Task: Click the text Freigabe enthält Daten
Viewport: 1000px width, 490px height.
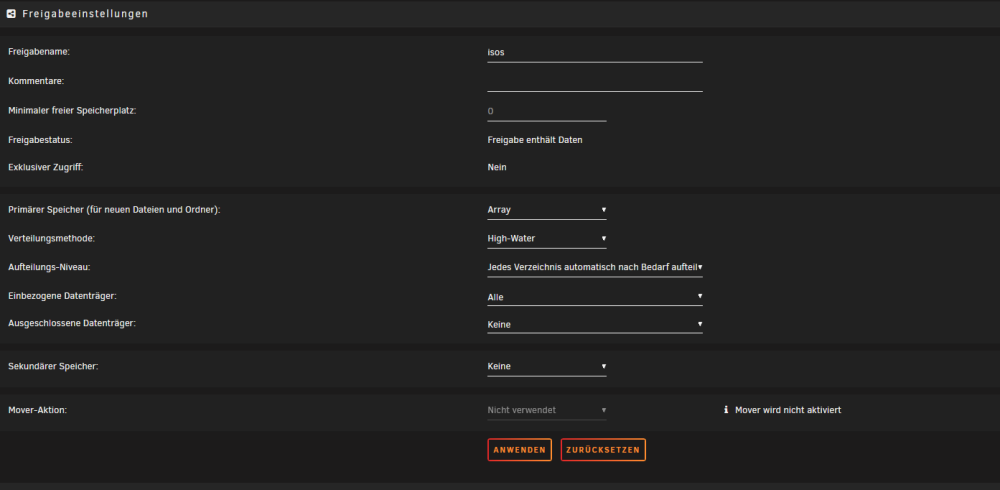Action: pos(534,140)
